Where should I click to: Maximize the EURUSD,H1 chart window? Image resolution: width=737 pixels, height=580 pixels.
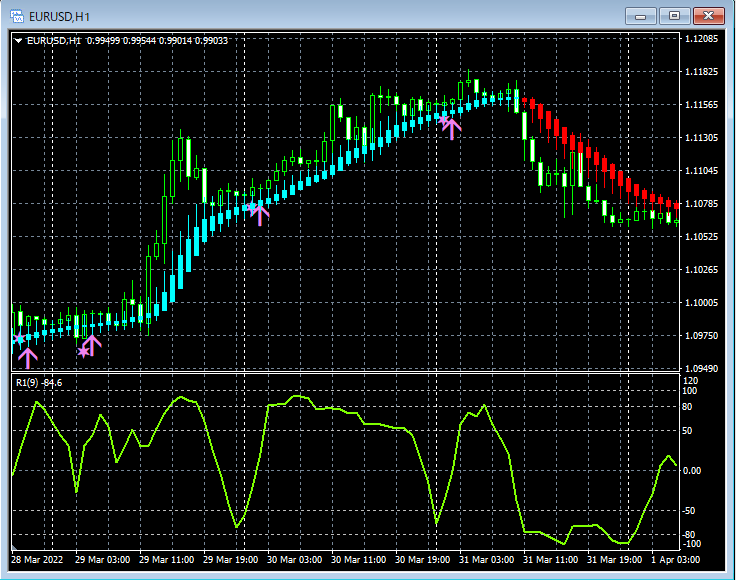pyautogui.click(x=674, y=16)
